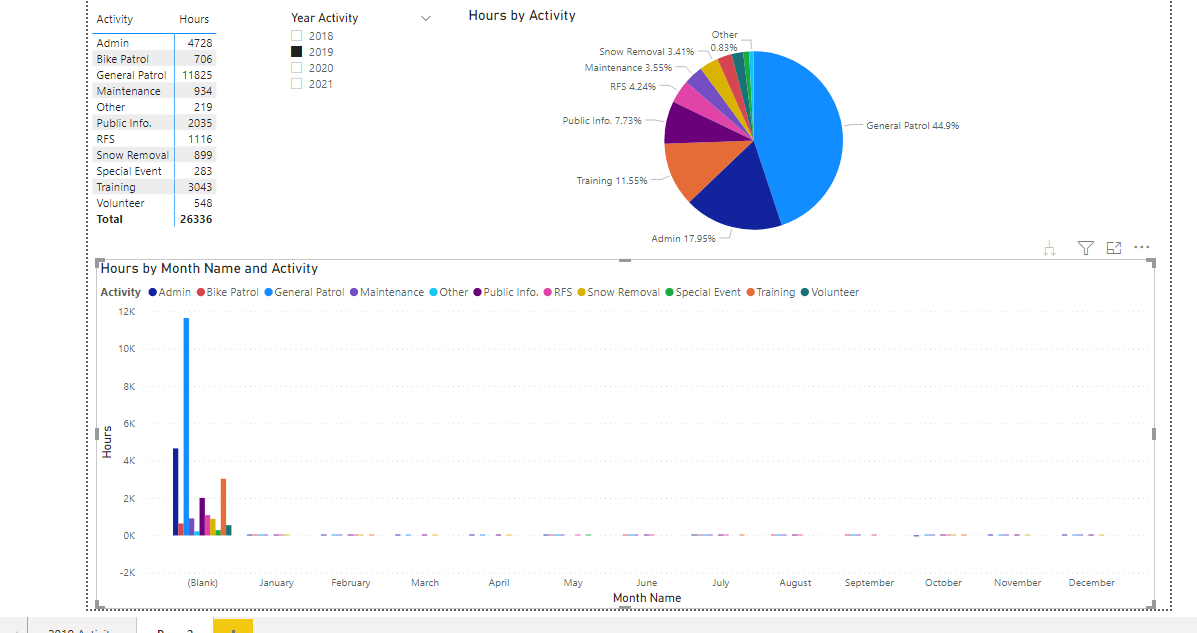Select the Public Info. table row
Image resolution: width=1197 pixels, height=633 pixels.
pos(154,123)
